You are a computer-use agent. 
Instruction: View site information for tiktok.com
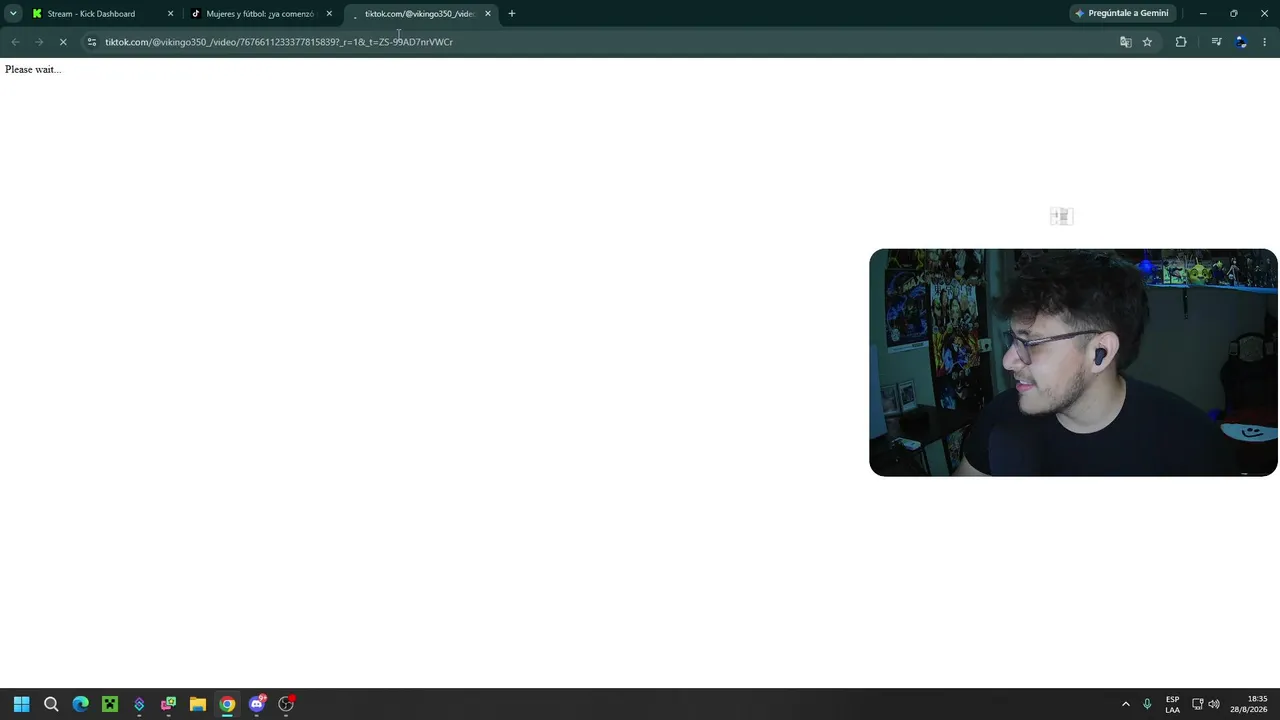[92, 42]
